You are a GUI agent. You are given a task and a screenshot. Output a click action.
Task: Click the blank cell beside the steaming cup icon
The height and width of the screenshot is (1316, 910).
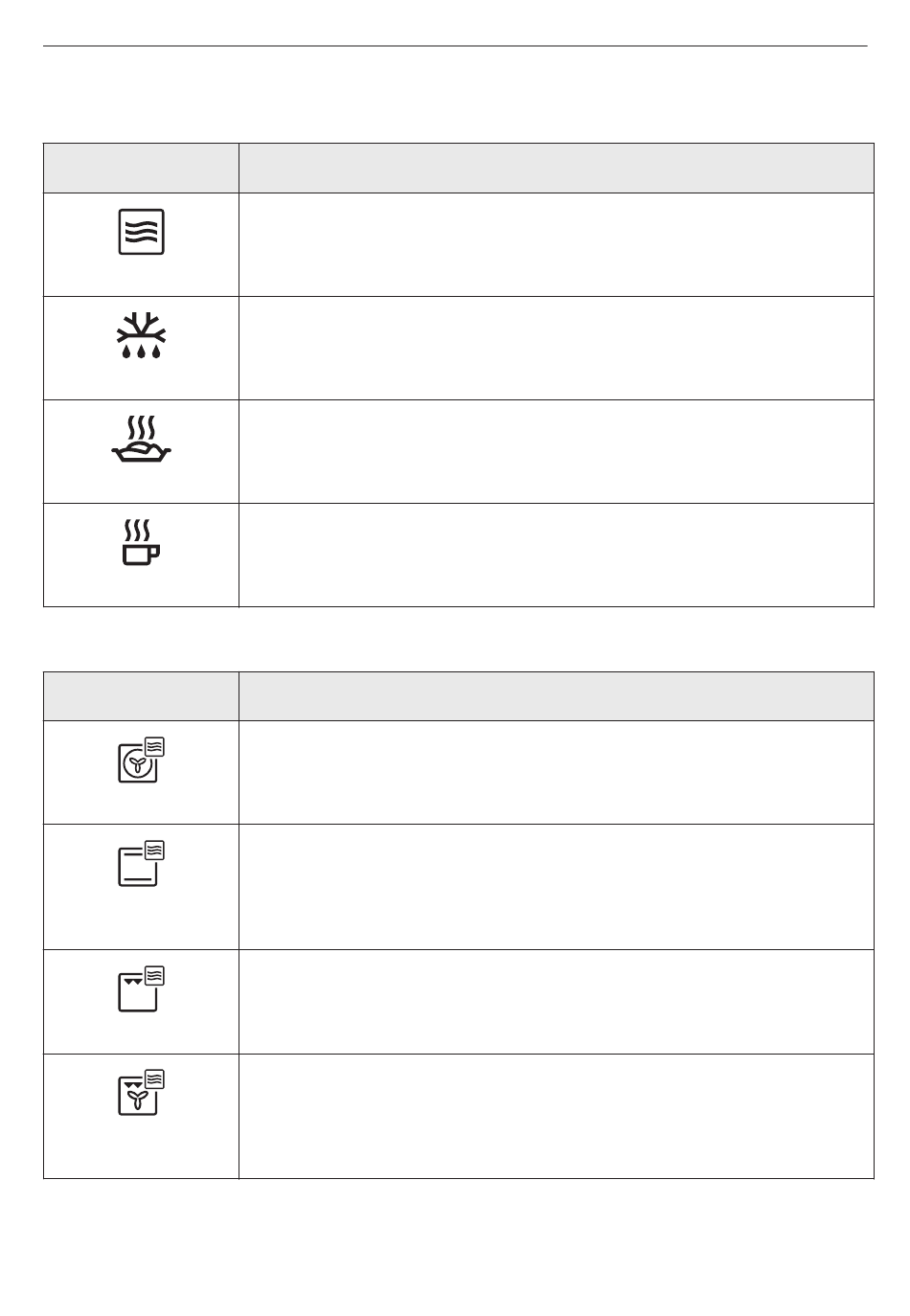click(x=557, y=555)
